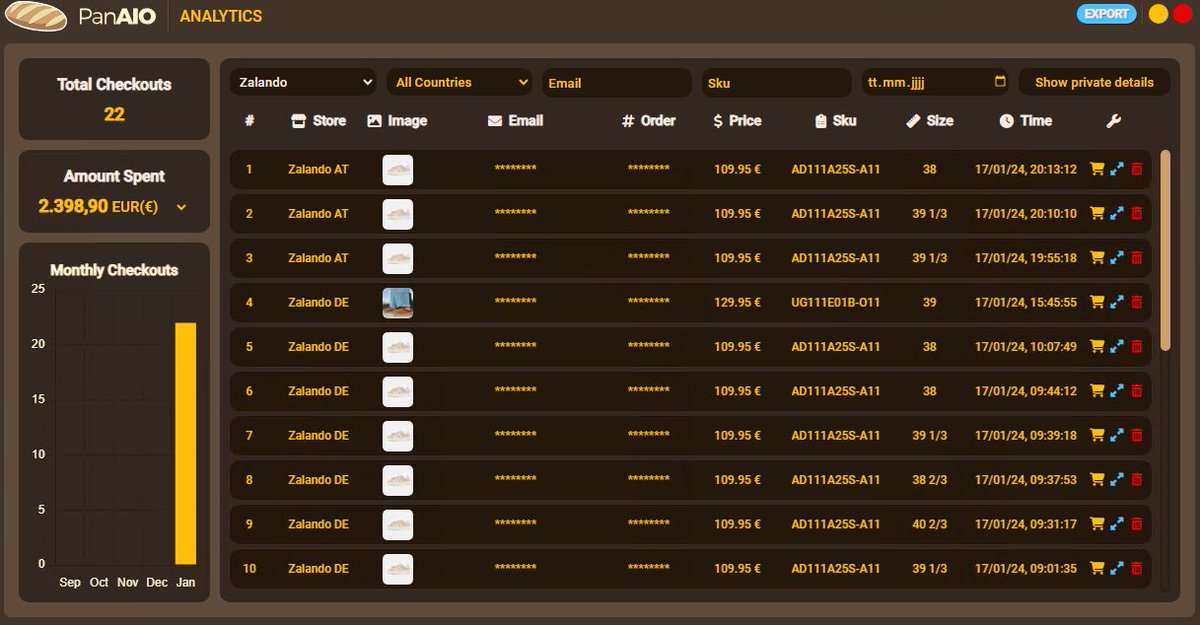Open product thumbnail in row 1

[398, 170]
